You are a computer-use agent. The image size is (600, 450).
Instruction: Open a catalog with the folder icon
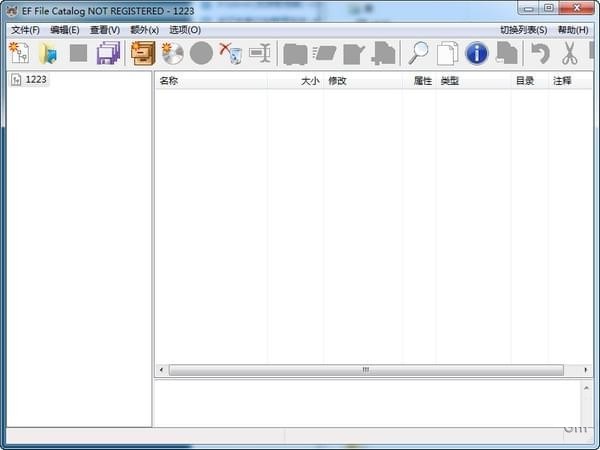click(48, 53)
